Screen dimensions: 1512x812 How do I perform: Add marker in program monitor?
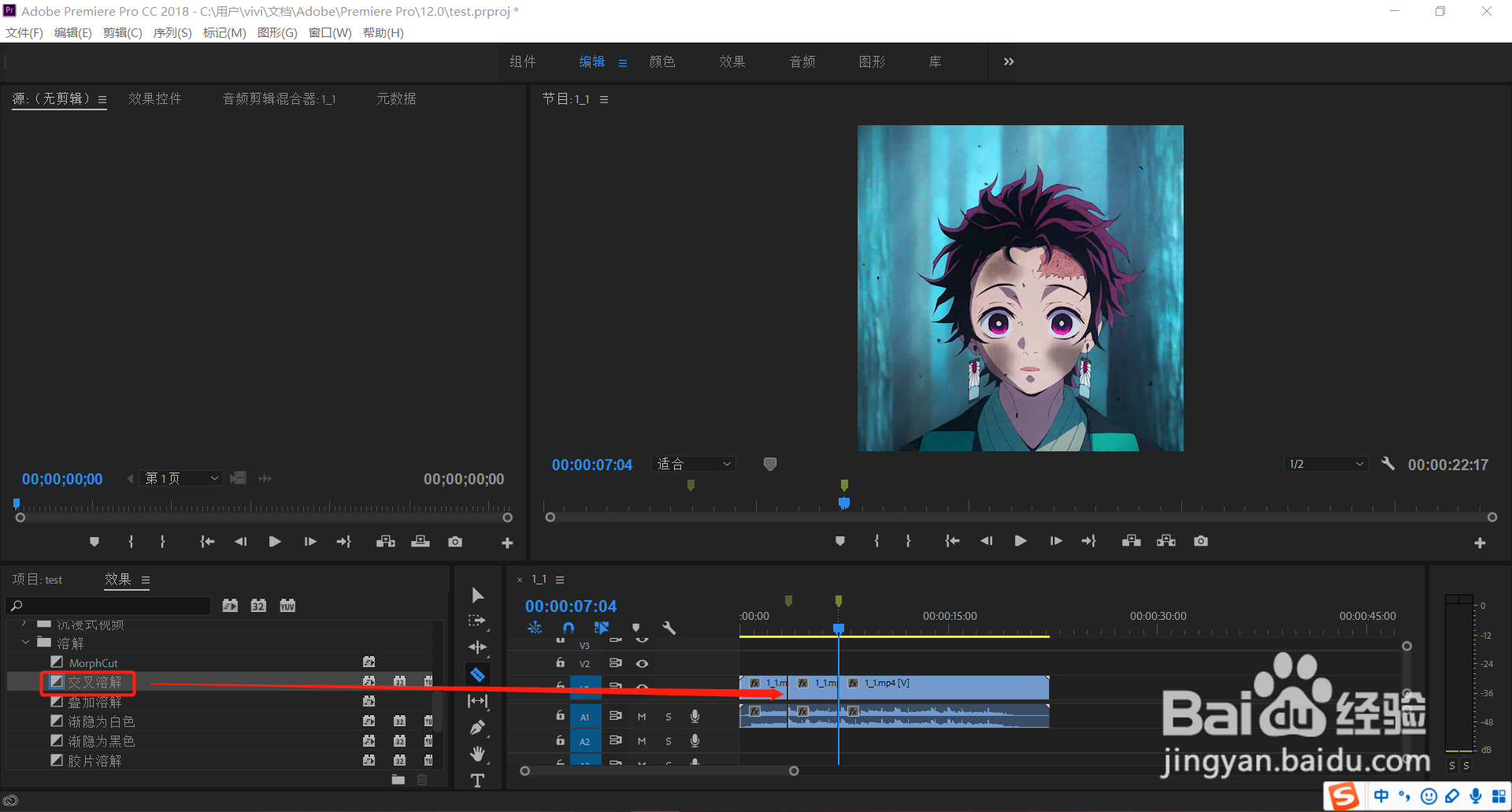(840, 541)
